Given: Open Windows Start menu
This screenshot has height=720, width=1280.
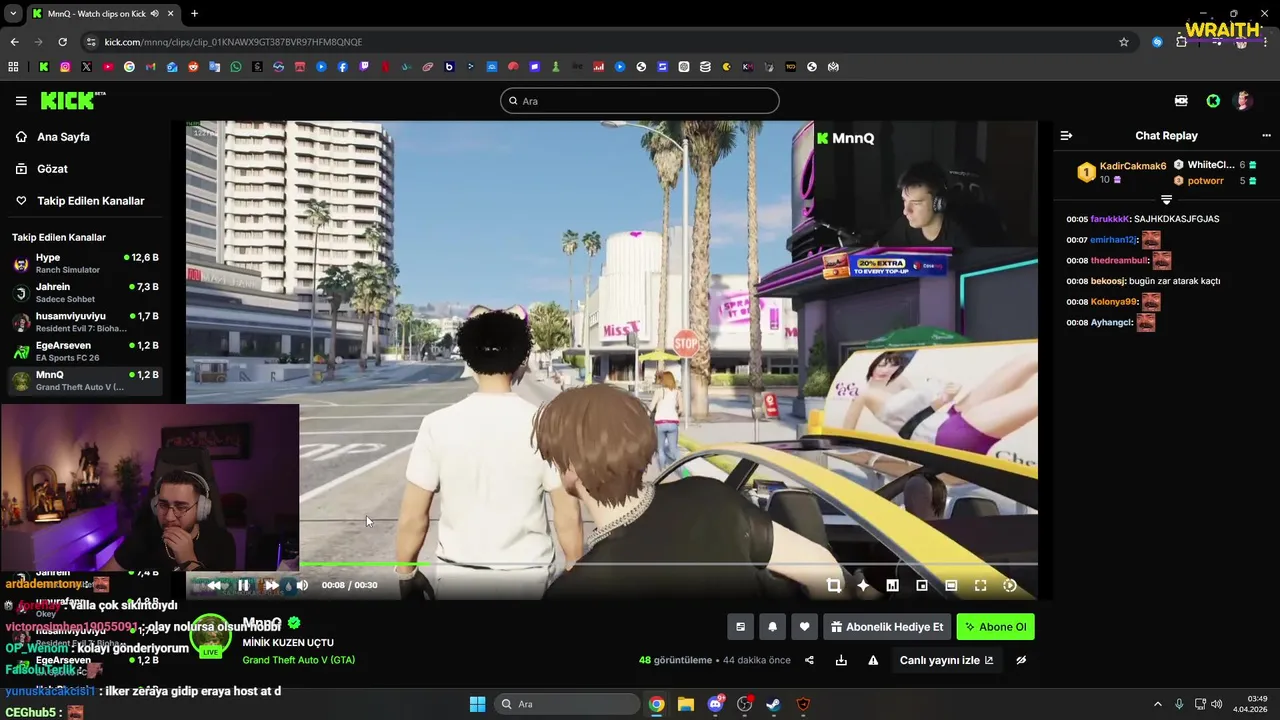Looking at the screenshot, I should click(477, 704).
